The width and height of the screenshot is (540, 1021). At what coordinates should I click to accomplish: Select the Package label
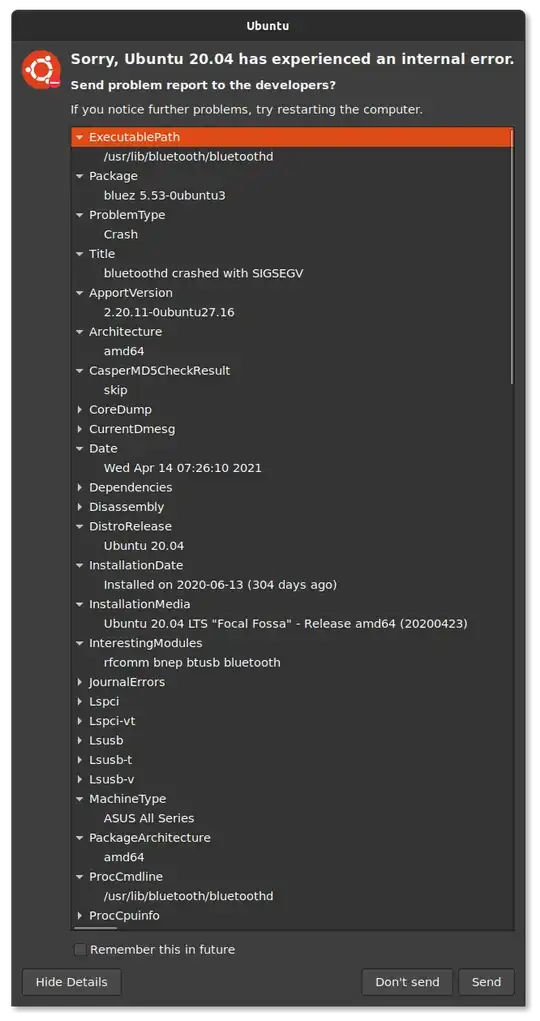(x=113, y=176)
